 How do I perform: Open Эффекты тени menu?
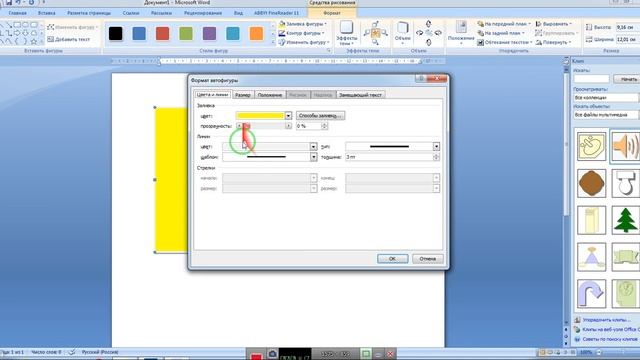tap(347, 33)
